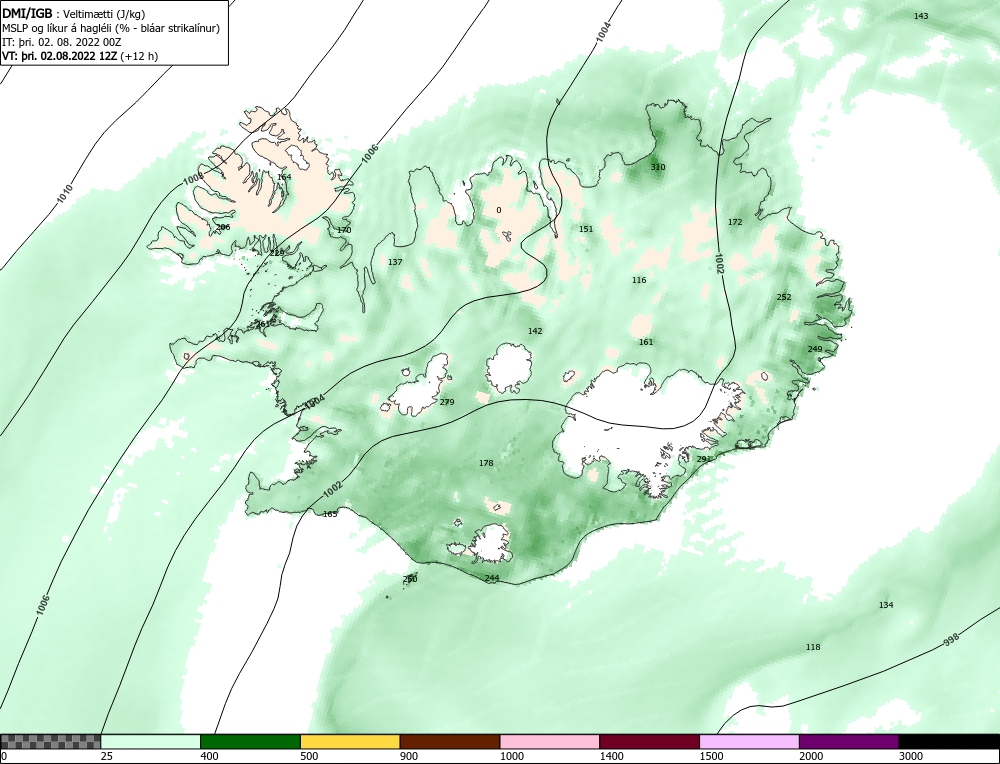Click the 143 value over the sea

921,16
